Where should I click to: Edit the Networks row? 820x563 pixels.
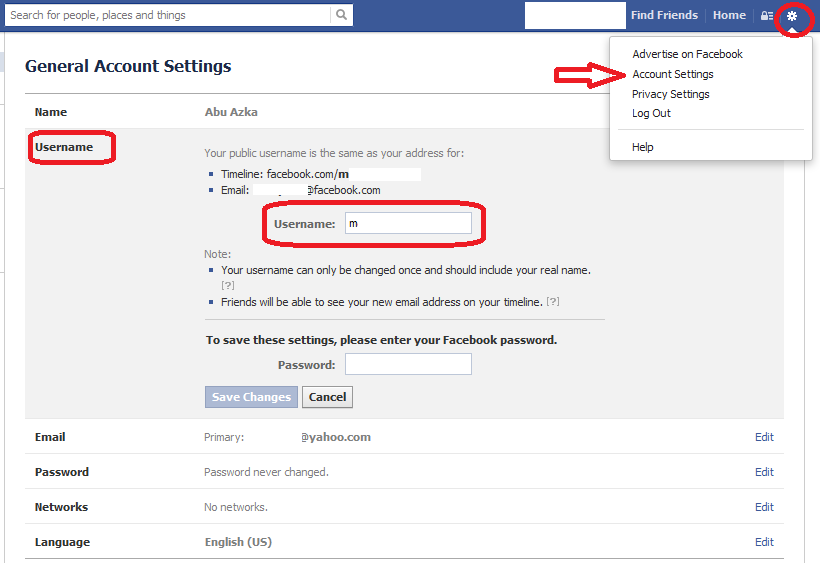(764, 507)
